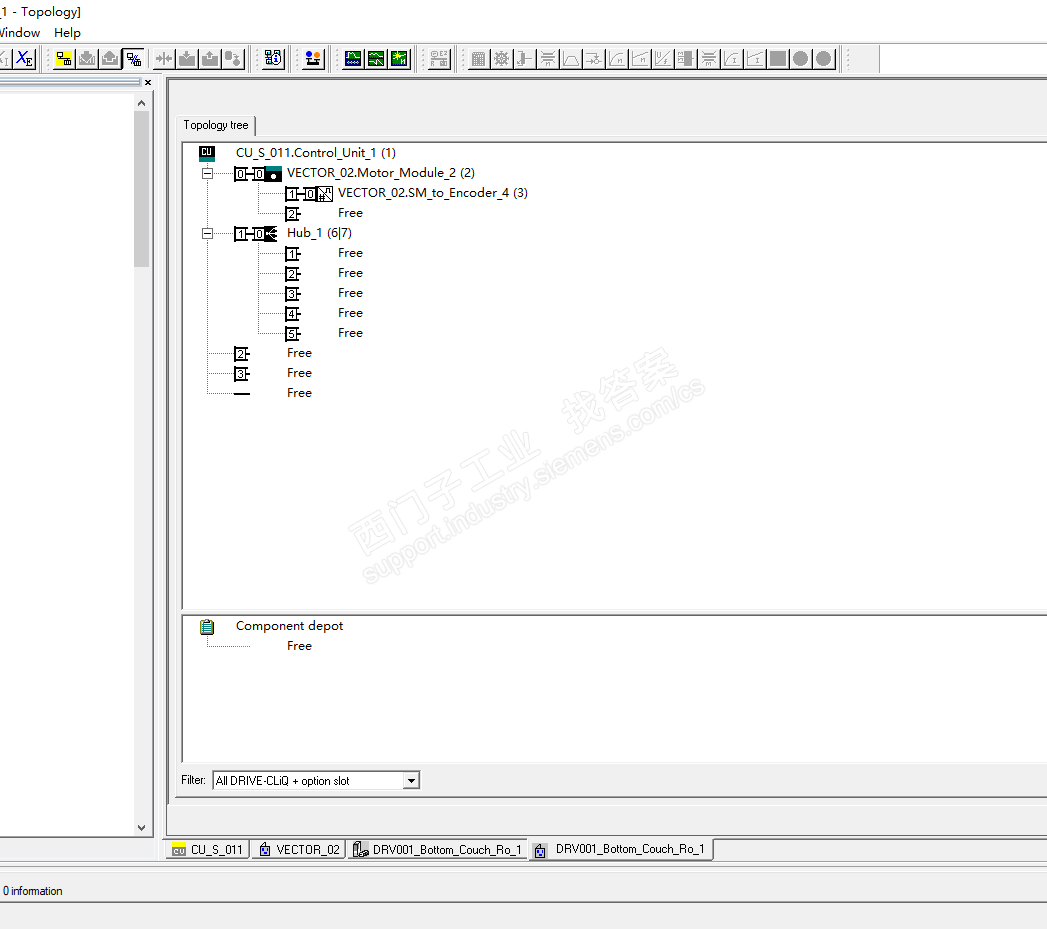Select Free port 2 of the Control Unit
Screen dimensions: 1047x929
299,353
